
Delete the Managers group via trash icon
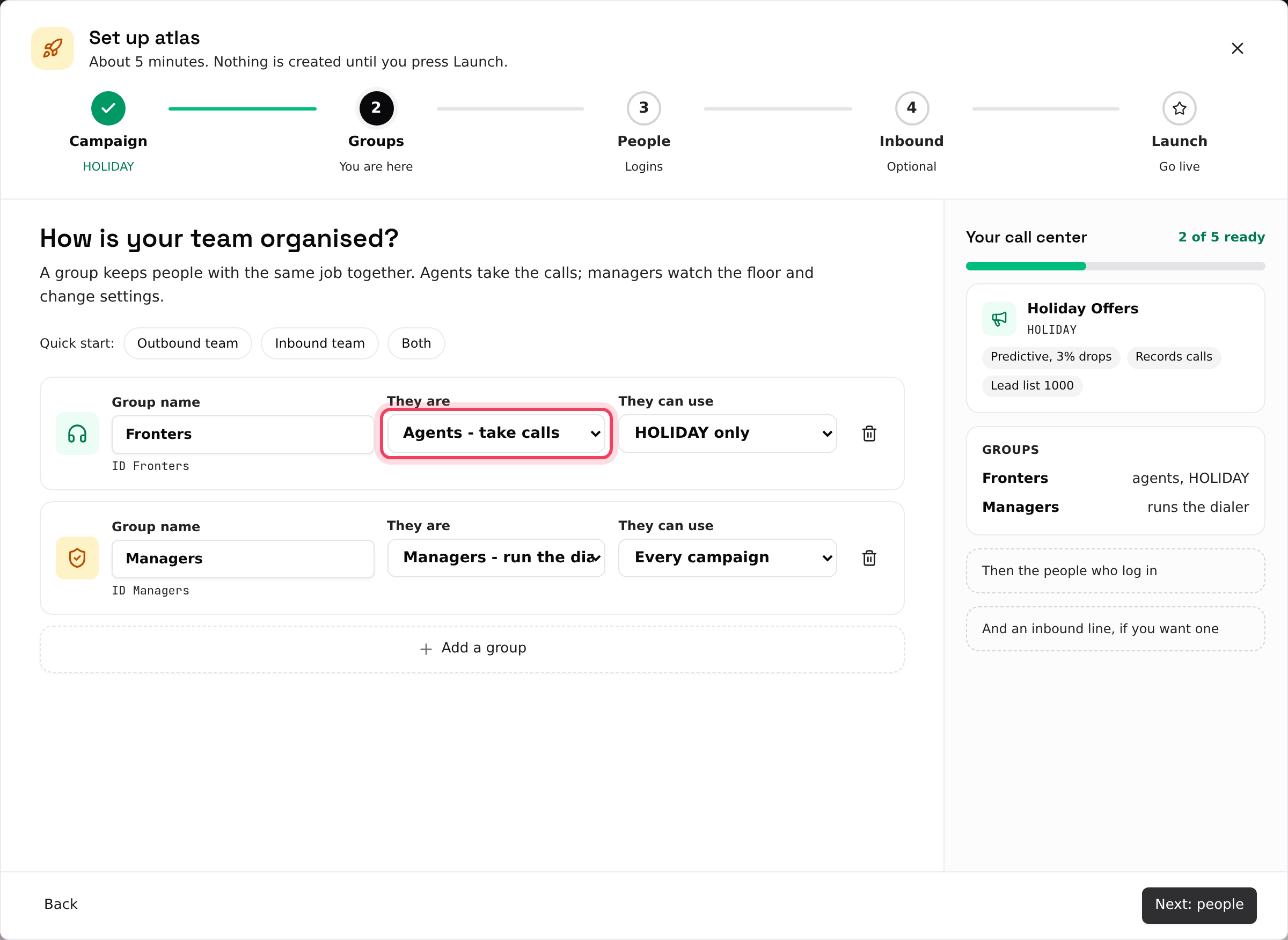coord(869,558)
